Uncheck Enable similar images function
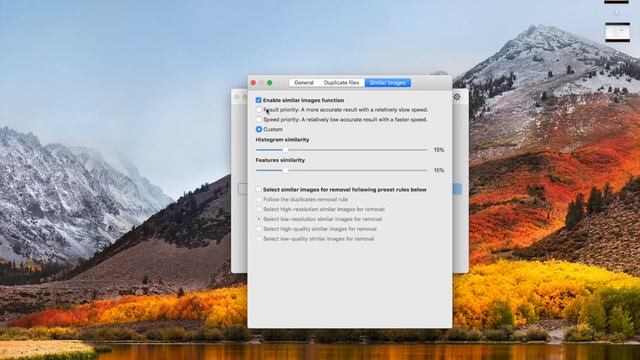Viewport: 640px width, 360px height. [x=258, y=100]
